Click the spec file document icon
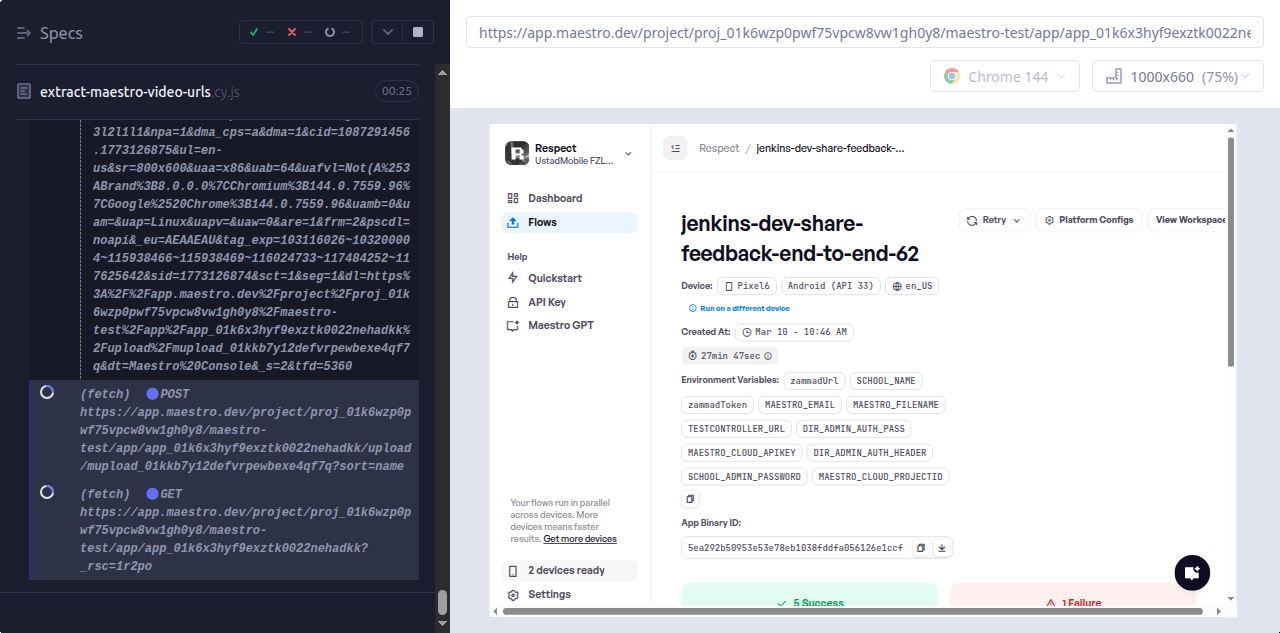 (x=24, y=92)
